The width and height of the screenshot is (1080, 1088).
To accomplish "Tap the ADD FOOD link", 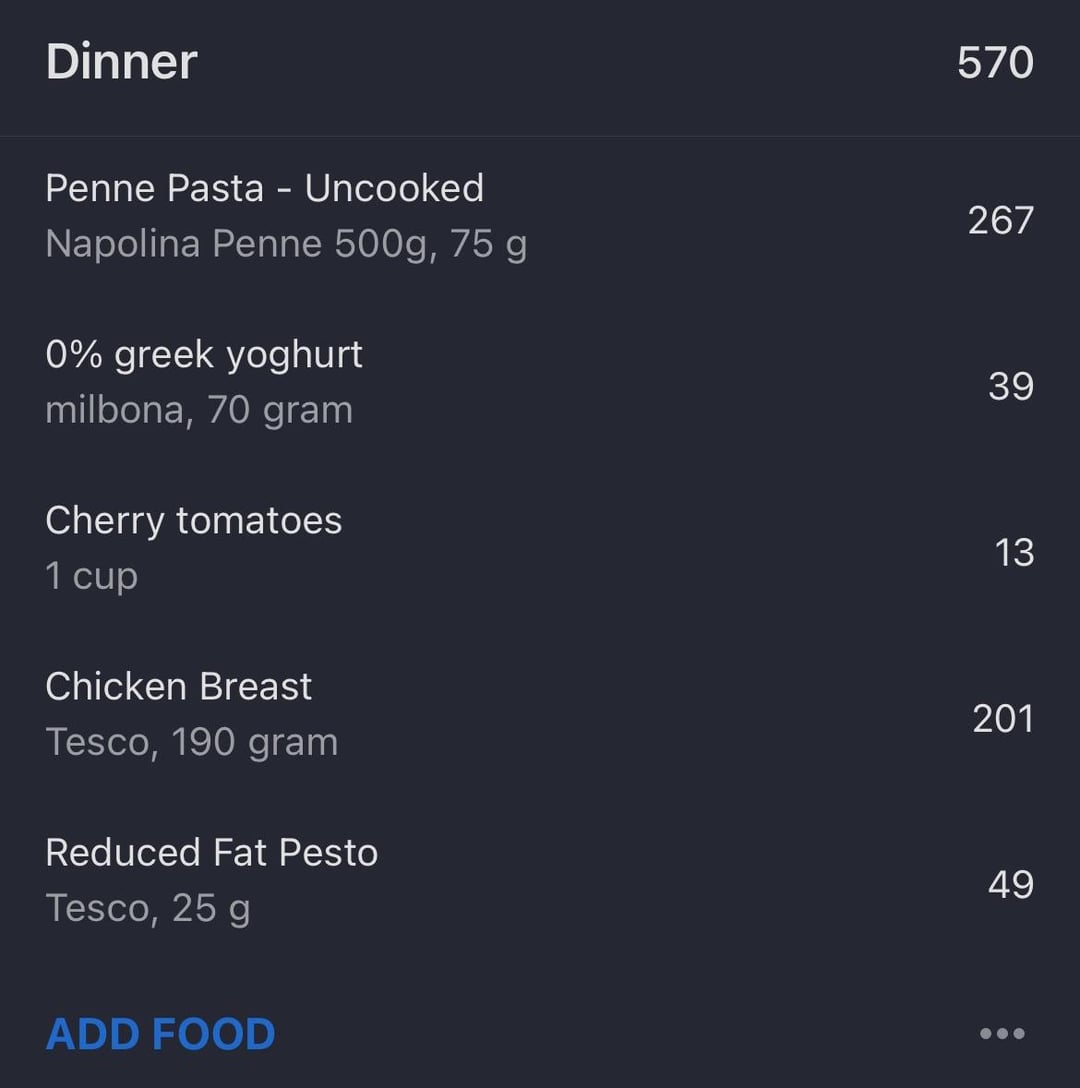I will pyautogui.click(x=160, y=1034).
